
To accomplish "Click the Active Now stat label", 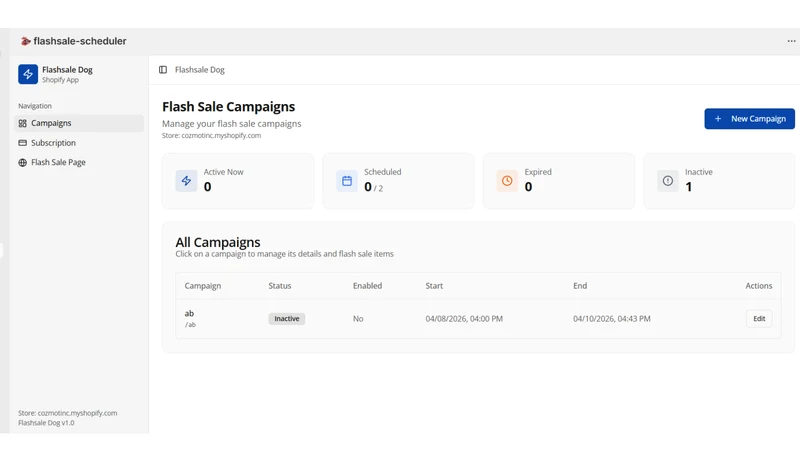I will coord(223,172).
